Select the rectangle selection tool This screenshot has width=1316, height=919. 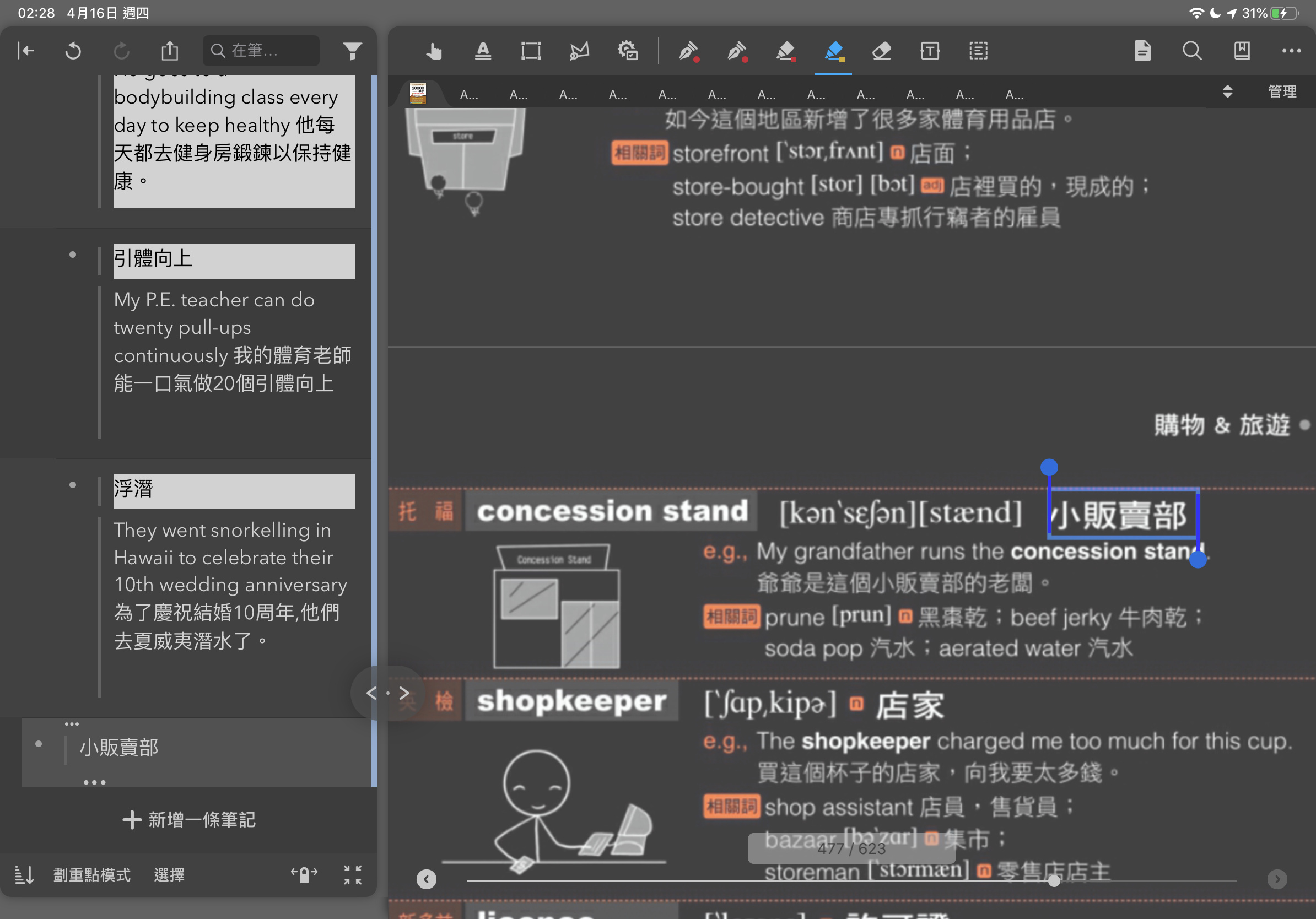click(x=531, y=51)
